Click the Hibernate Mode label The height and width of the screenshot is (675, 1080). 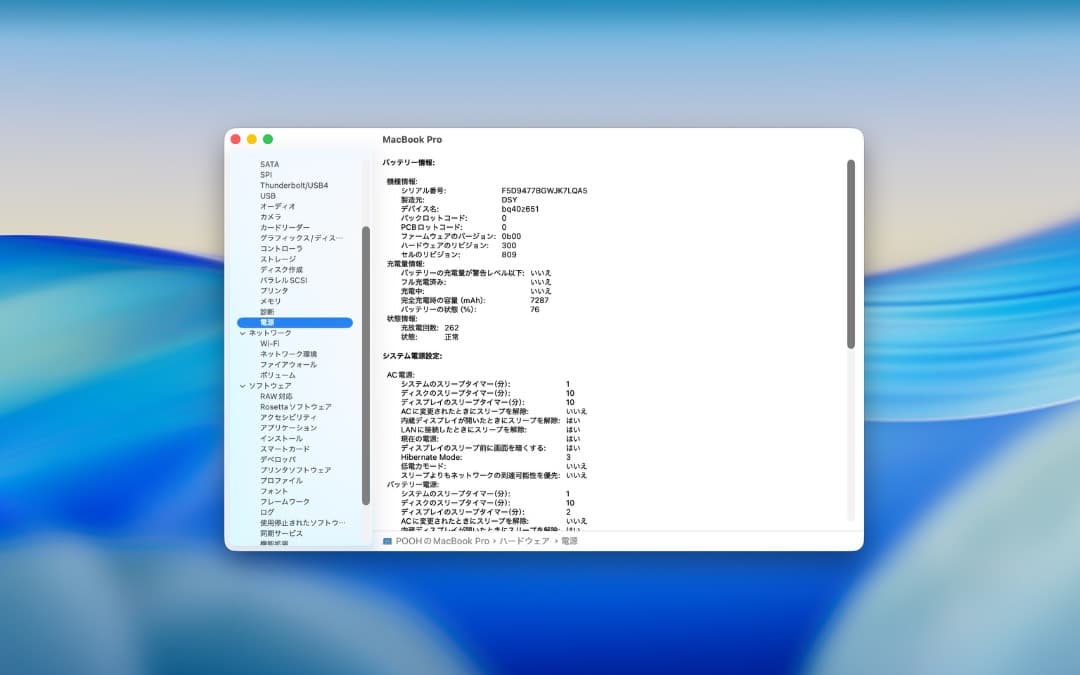[x=431, y=457]
